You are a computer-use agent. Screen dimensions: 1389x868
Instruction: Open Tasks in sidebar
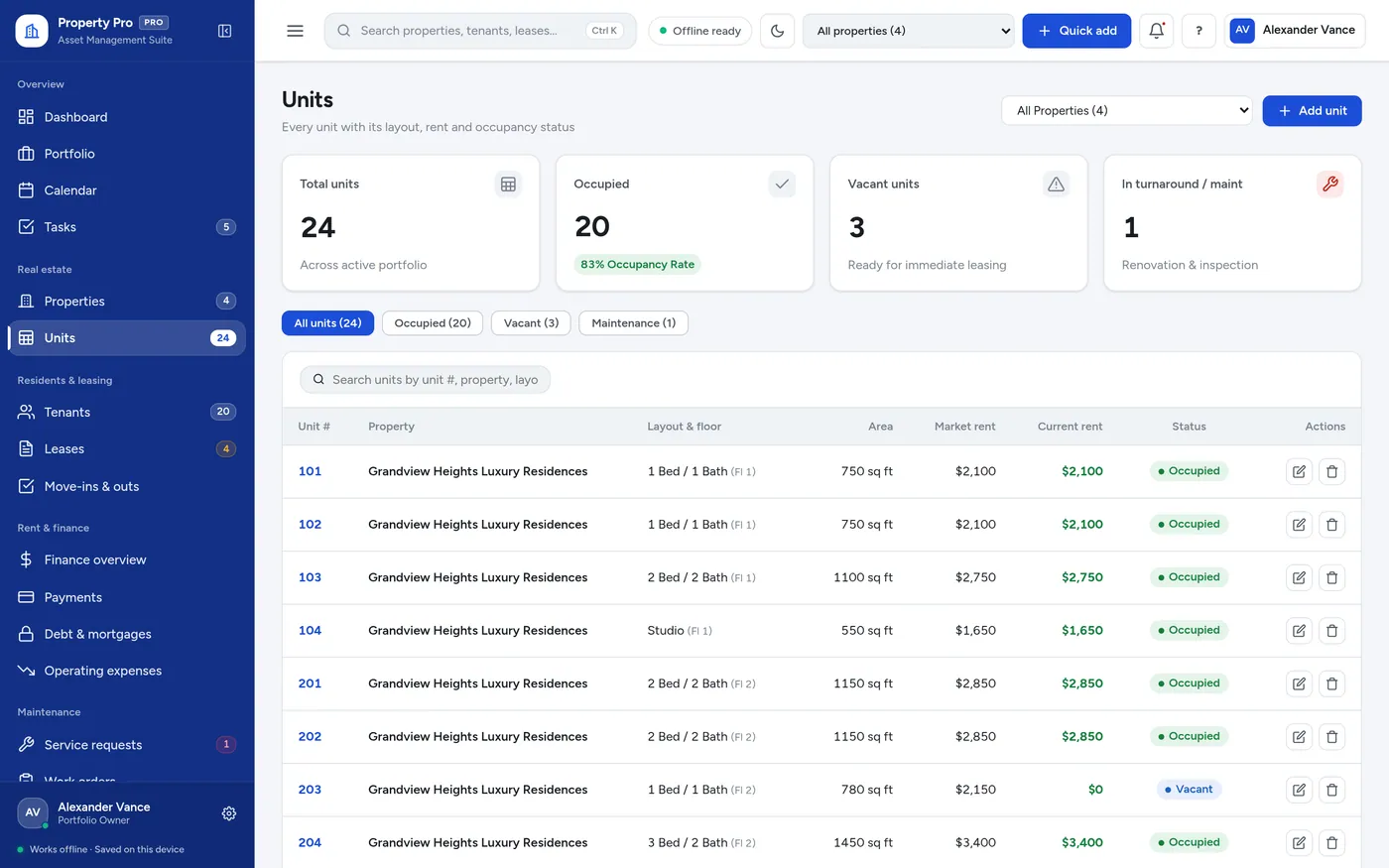(x=127, y=227)
